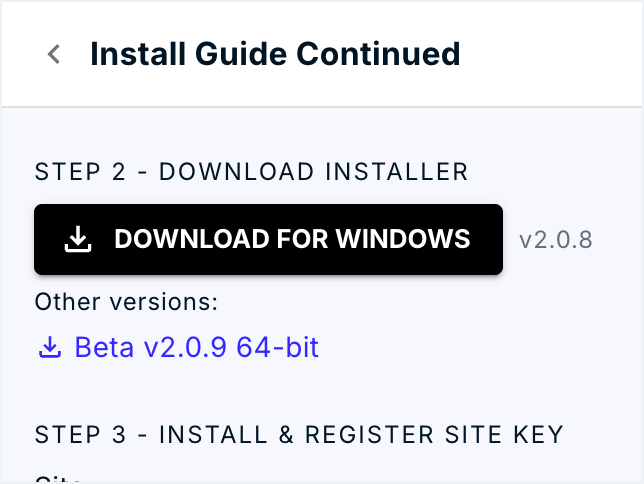Image resolution: width=644 pixels, height=484 pixels.
Task: Click the Other versions label
Action: click(x=126, y=302)
